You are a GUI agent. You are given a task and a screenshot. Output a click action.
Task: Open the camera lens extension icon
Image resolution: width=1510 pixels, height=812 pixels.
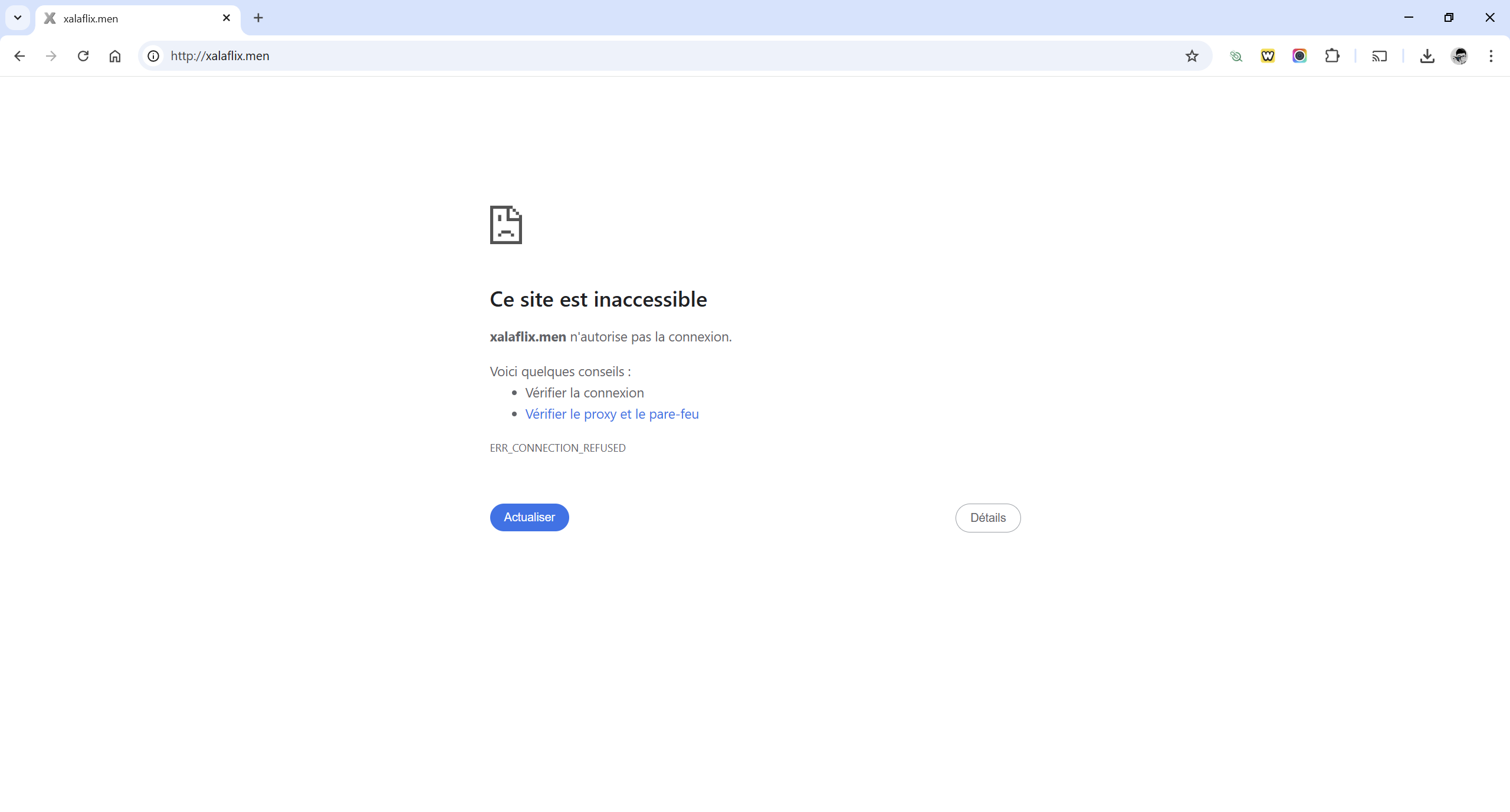point(1299,56)
